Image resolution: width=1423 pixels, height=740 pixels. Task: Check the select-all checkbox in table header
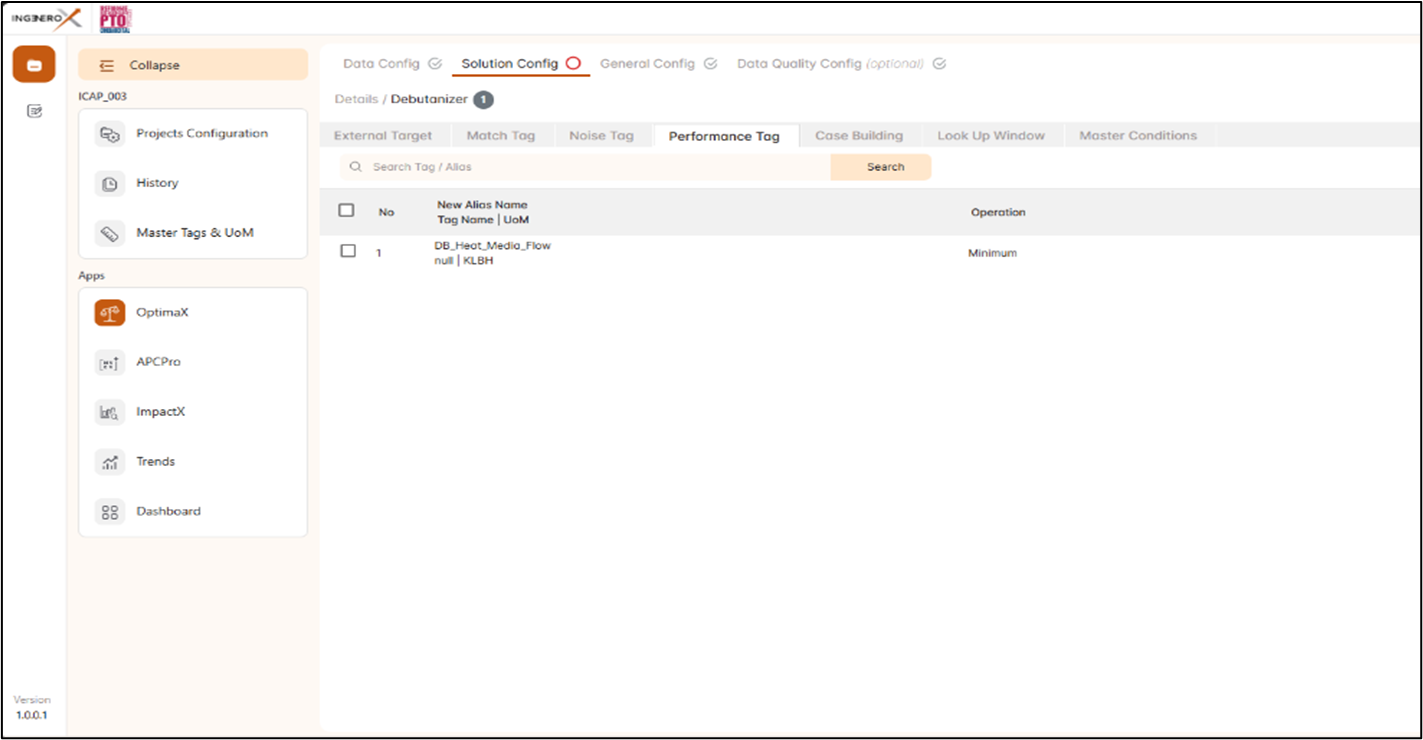click(347, 211)
